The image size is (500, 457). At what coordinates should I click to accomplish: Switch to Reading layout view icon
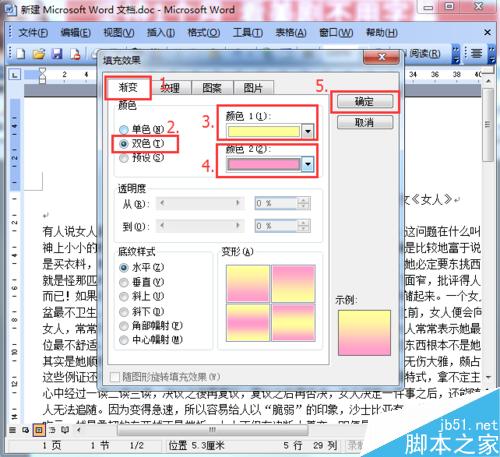[x=65, y=430]
